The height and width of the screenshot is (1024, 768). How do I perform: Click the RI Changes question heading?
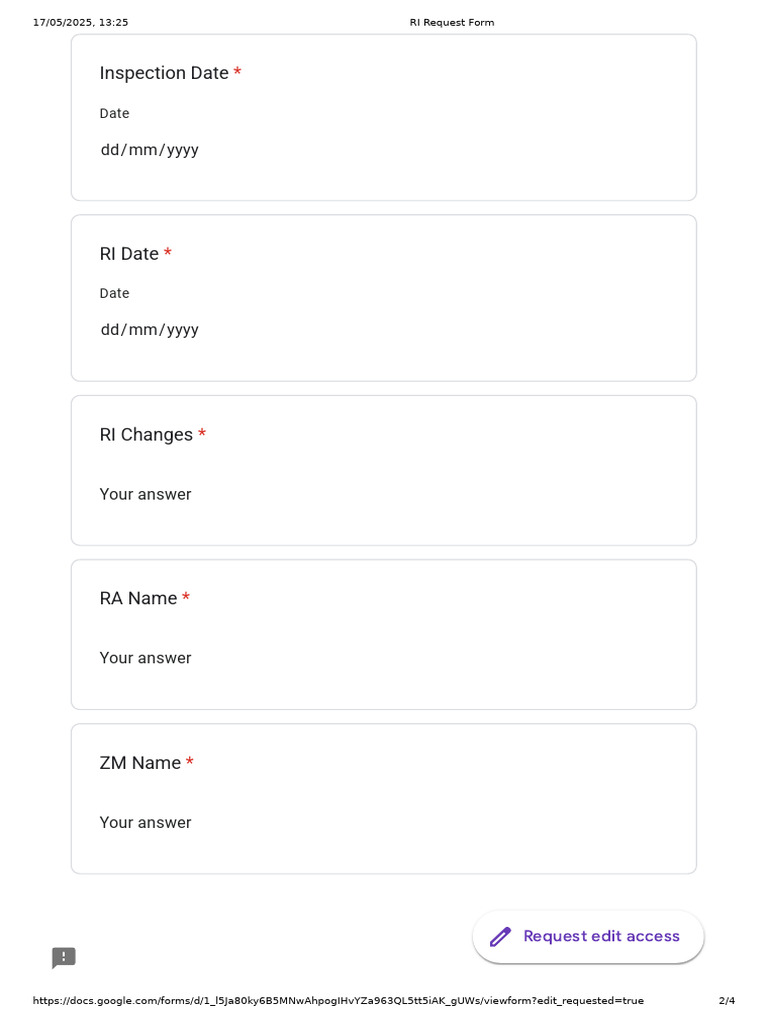click(x=146, y=435)
